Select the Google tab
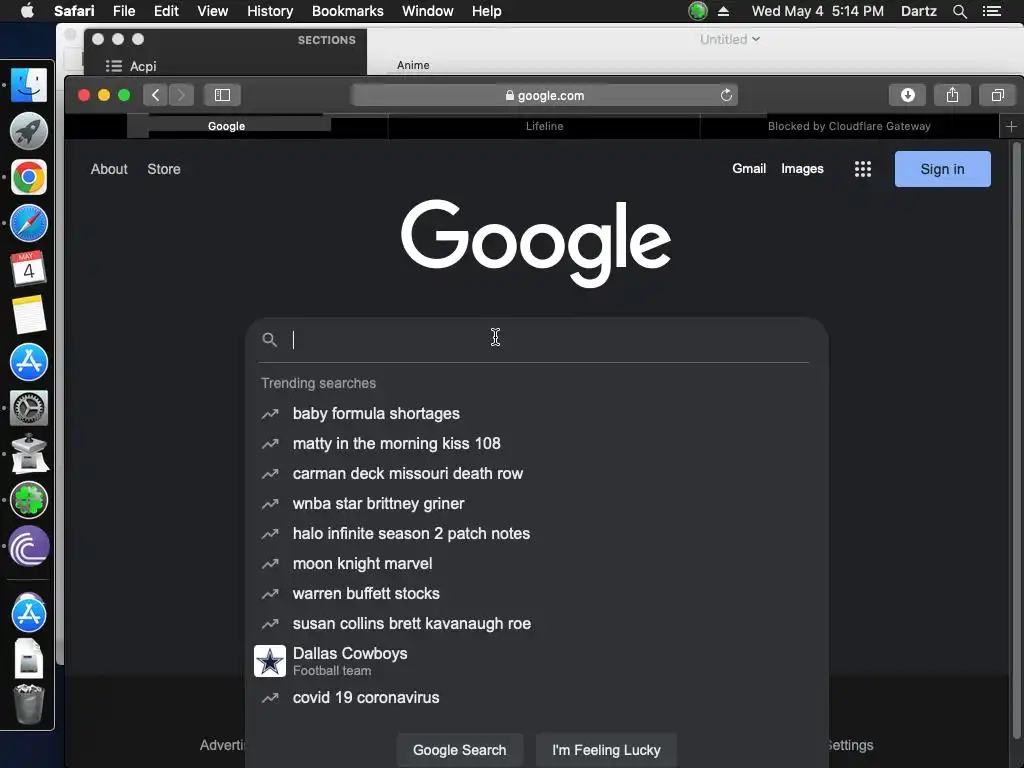The image size is (1024, 768). [x=227, y=126]
